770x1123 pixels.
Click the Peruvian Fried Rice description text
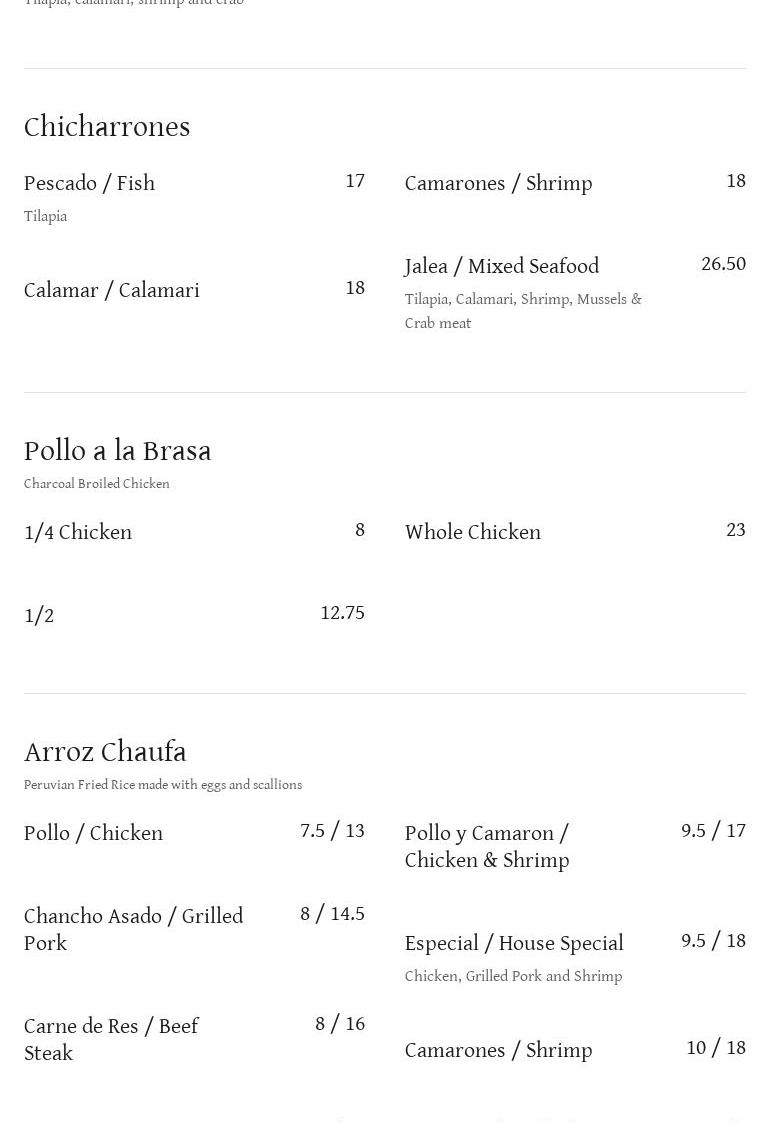pos(163,785)
